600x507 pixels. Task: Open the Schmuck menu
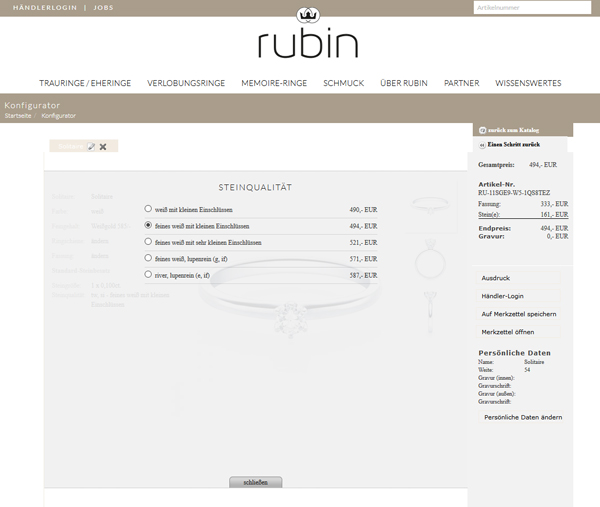coord(344,83)
